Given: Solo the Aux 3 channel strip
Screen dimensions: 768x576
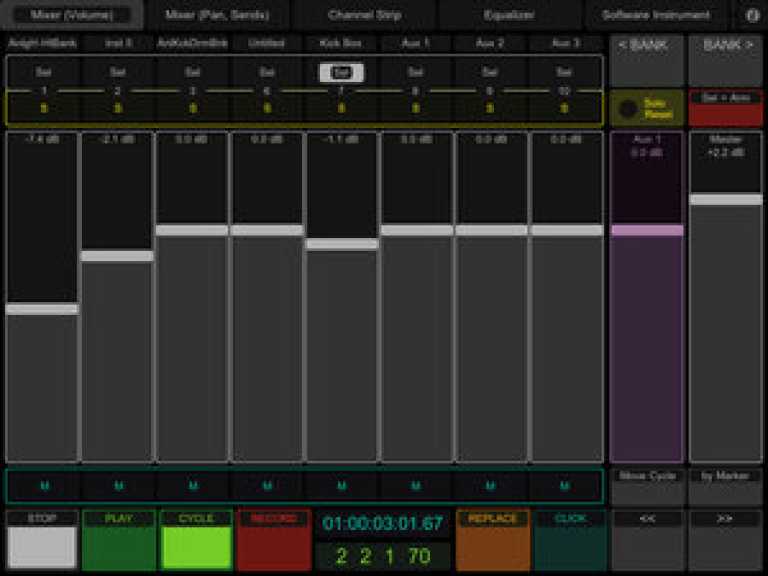Looking at the screenshot, I should coord(564,108).
